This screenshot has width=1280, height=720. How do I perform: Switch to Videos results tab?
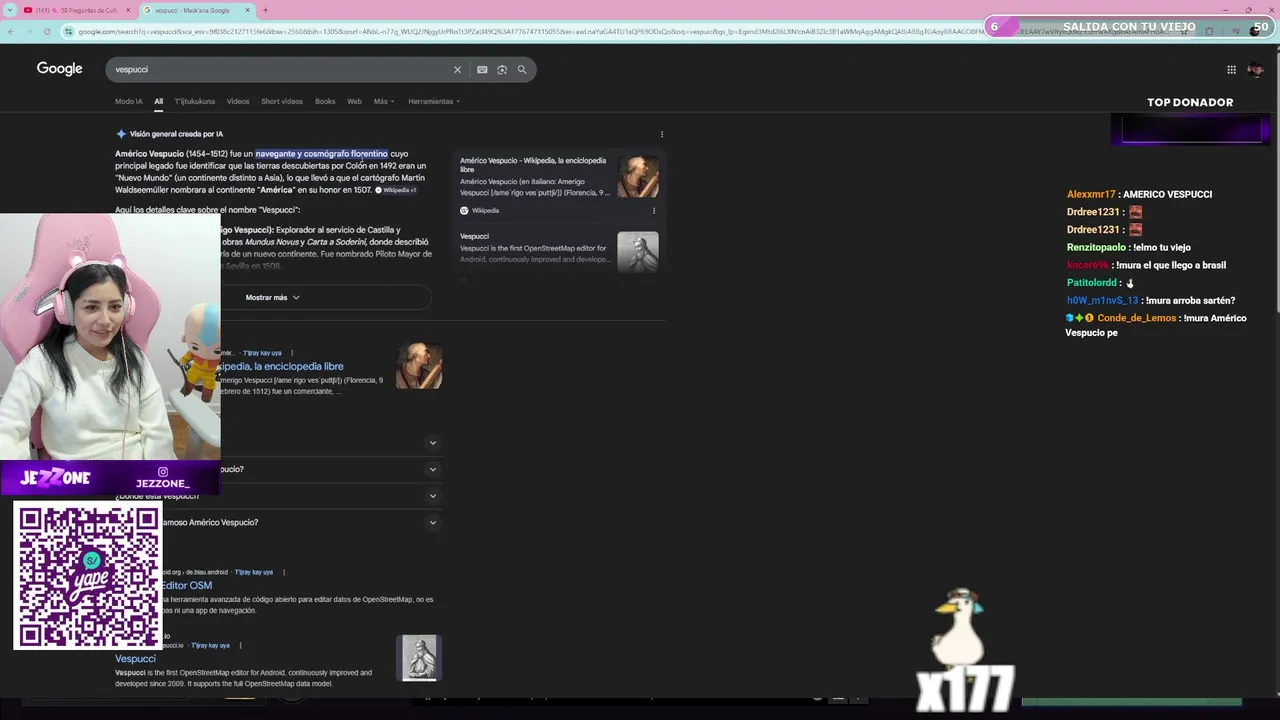point(238,101)
